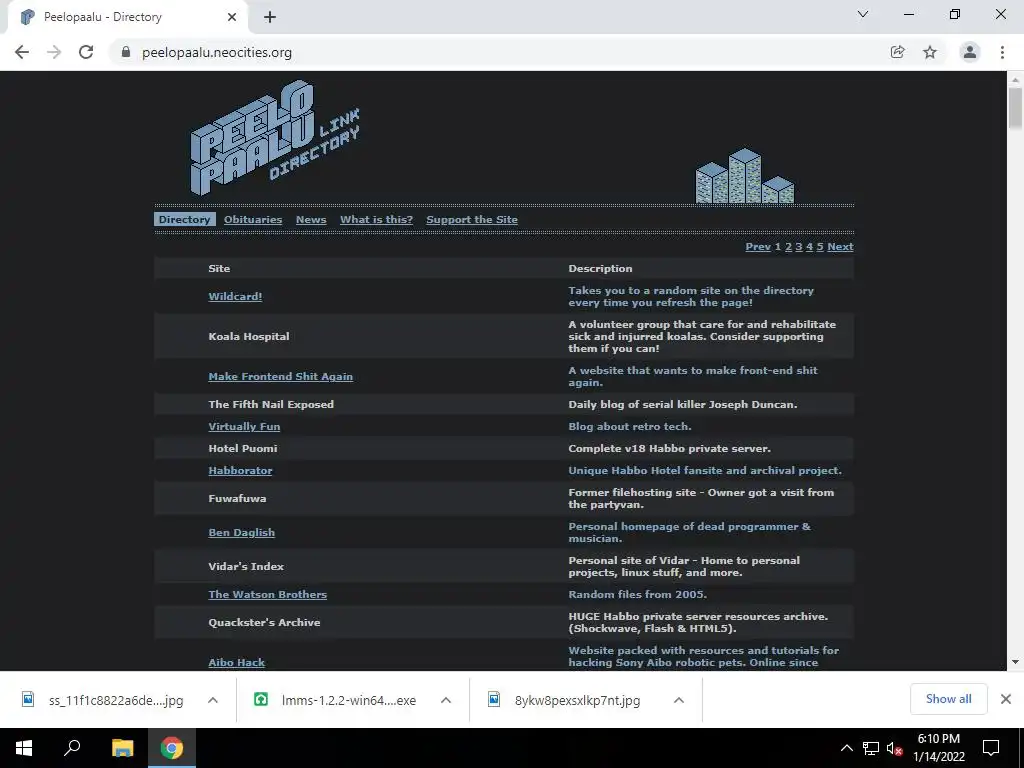This screenshot has height=768, width=1024.
Task: Expand options for ss_11f1c8822a6de jpg download
Action: click(x=212, y=700)
